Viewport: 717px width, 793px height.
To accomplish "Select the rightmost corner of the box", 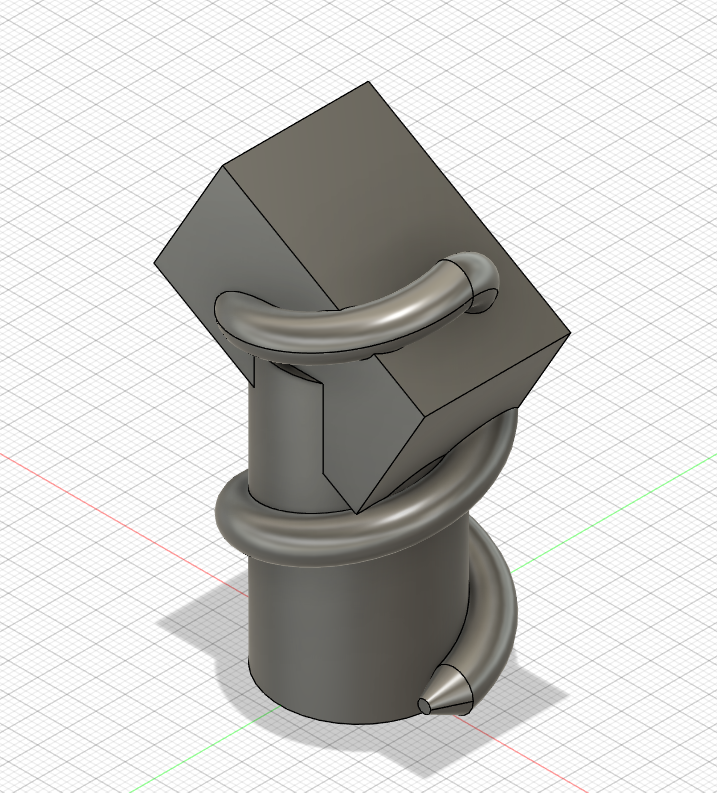I will pyautogui.click(x=569, y=334).
